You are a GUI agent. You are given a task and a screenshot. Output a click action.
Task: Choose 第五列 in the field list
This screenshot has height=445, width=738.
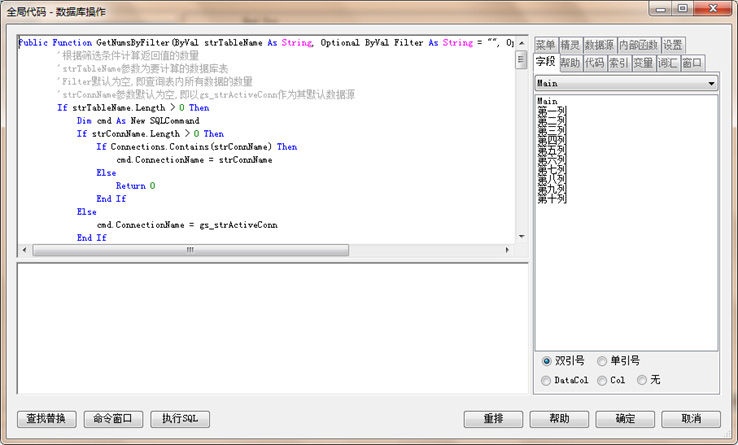pyautogui.click(x=552, y=150)
